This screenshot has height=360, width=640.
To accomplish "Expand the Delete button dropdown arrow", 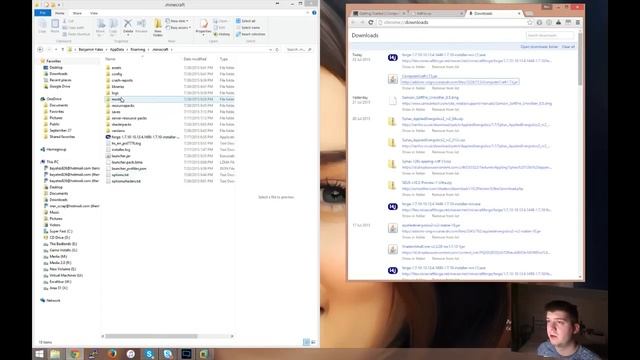I will [x=128, y=35].
